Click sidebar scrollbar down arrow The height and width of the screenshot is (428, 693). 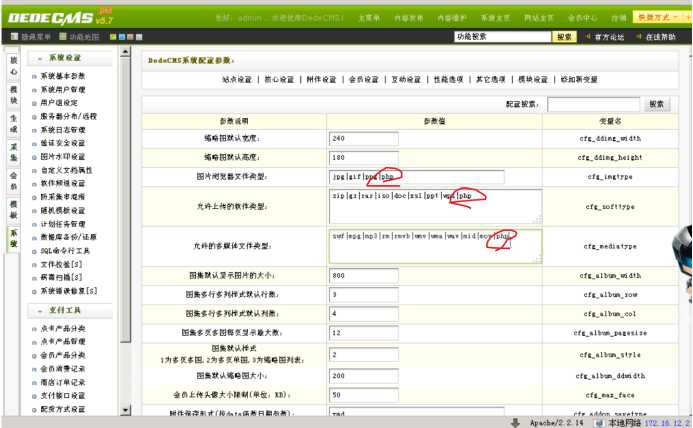point(126,410)
